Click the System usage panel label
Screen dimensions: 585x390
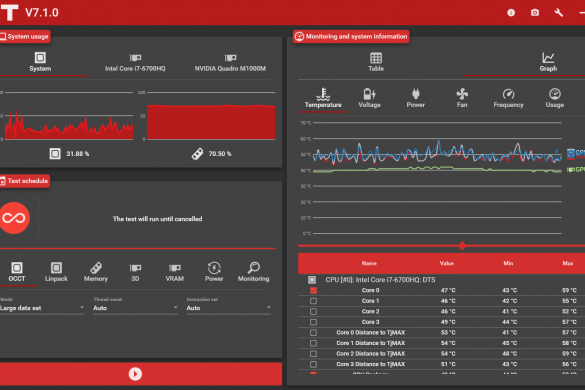[x=25, y=37]
